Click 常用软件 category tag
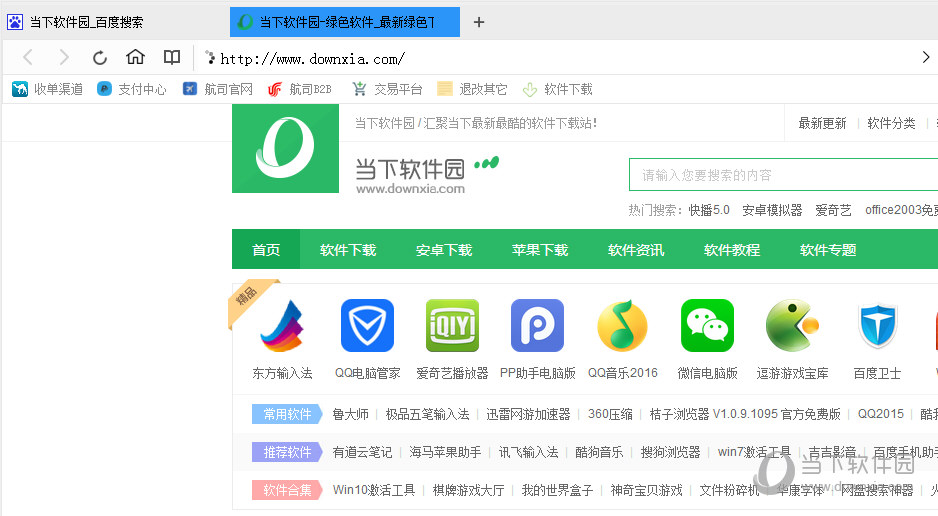Screen dimensions: 938x516 click(x=287, y=414)
